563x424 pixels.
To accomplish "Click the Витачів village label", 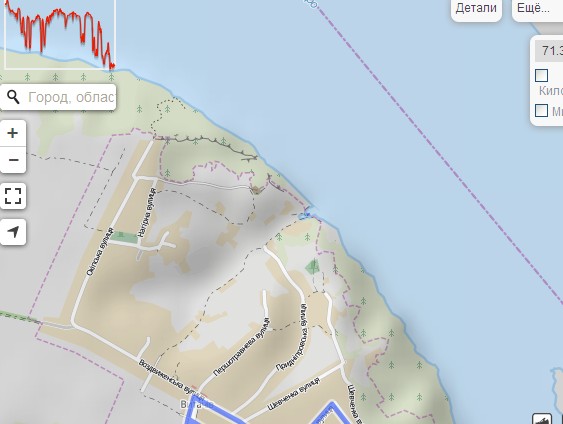I will pos(196,405).
